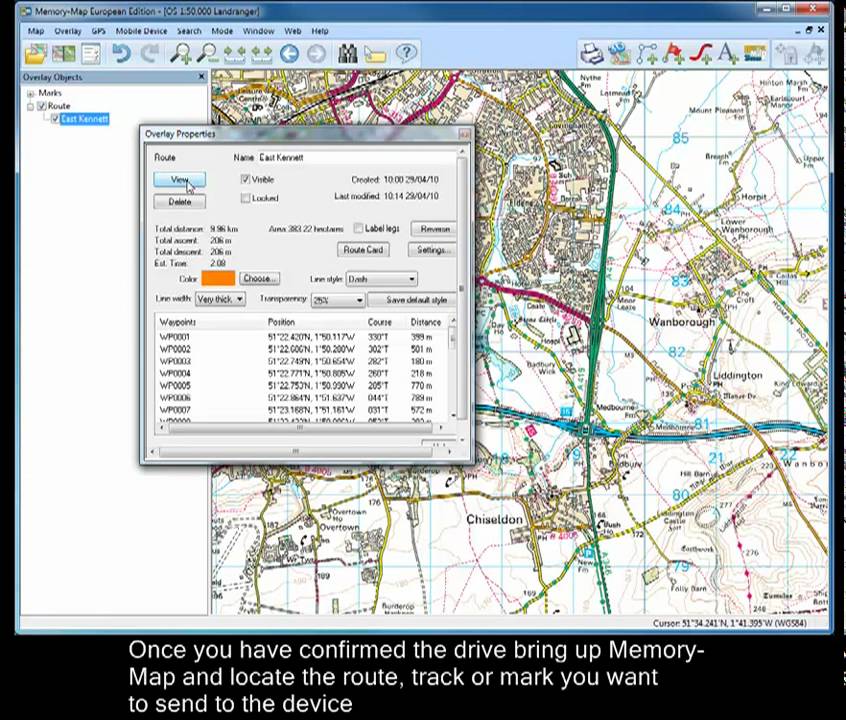Open the Route Card button
The width and height of the screenshot is (846, 720).
point(363,250)
